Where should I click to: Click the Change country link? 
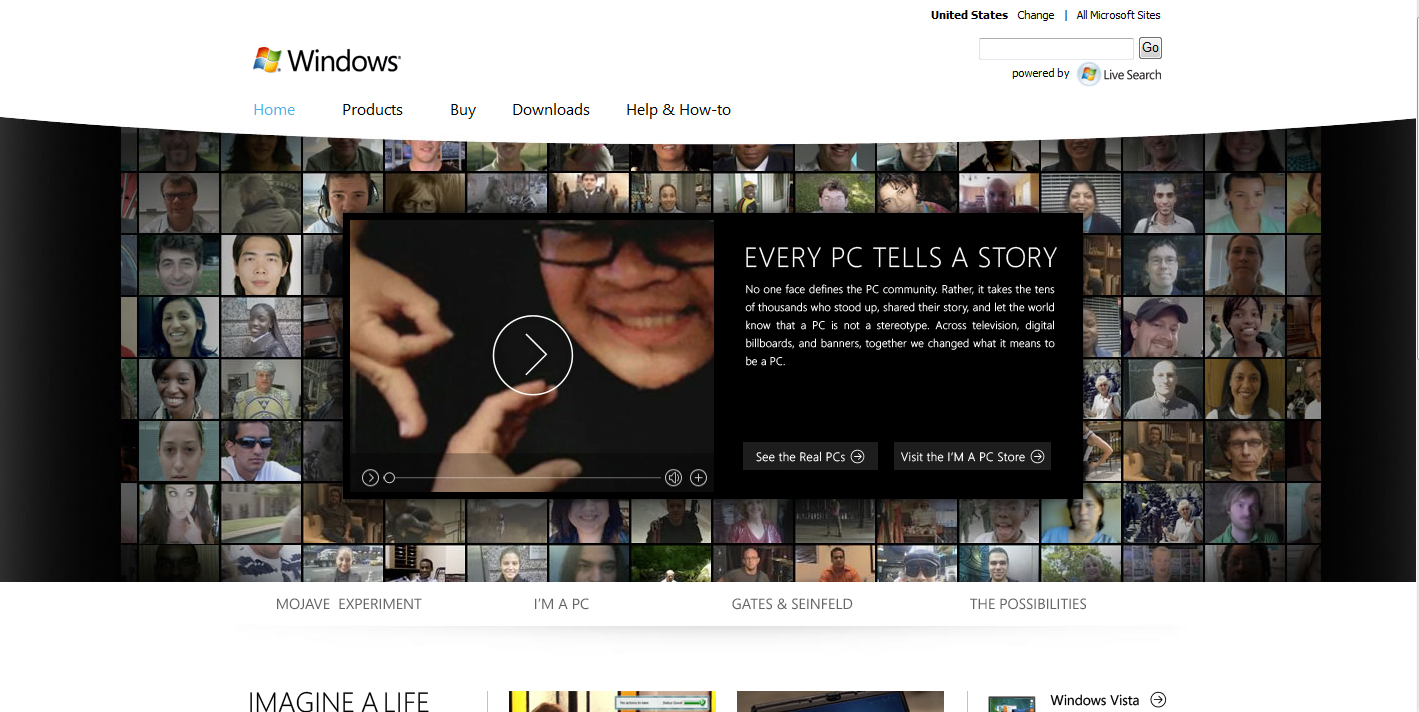(x=1036, y=15)
